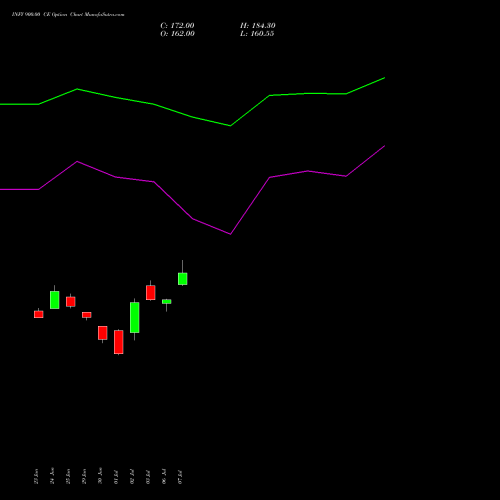Click the '03 Jul' date axis label
The width and height of the screenshot is (500, 500).
tap(148, 477)
